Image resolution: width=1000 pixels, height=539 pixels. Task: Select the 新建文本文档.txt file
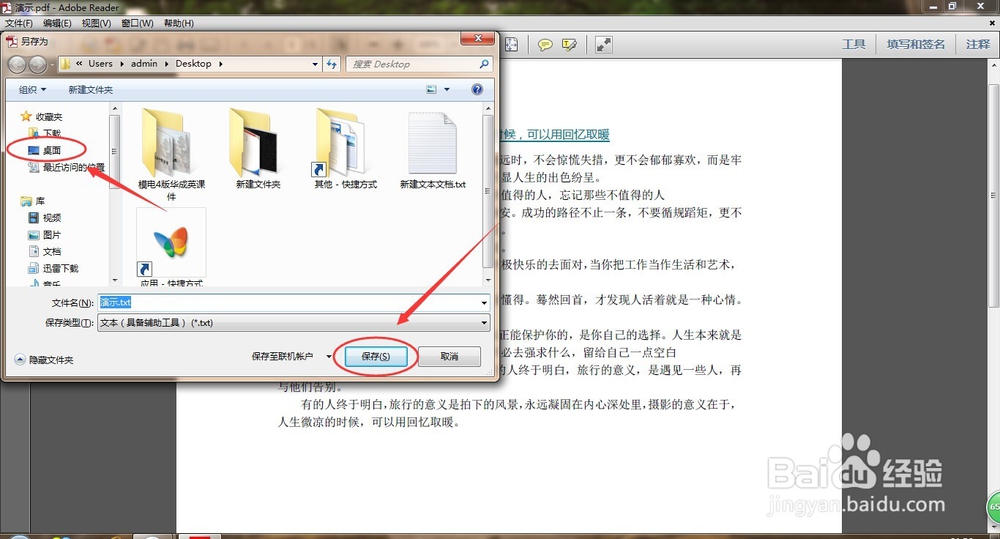point(432,149)
